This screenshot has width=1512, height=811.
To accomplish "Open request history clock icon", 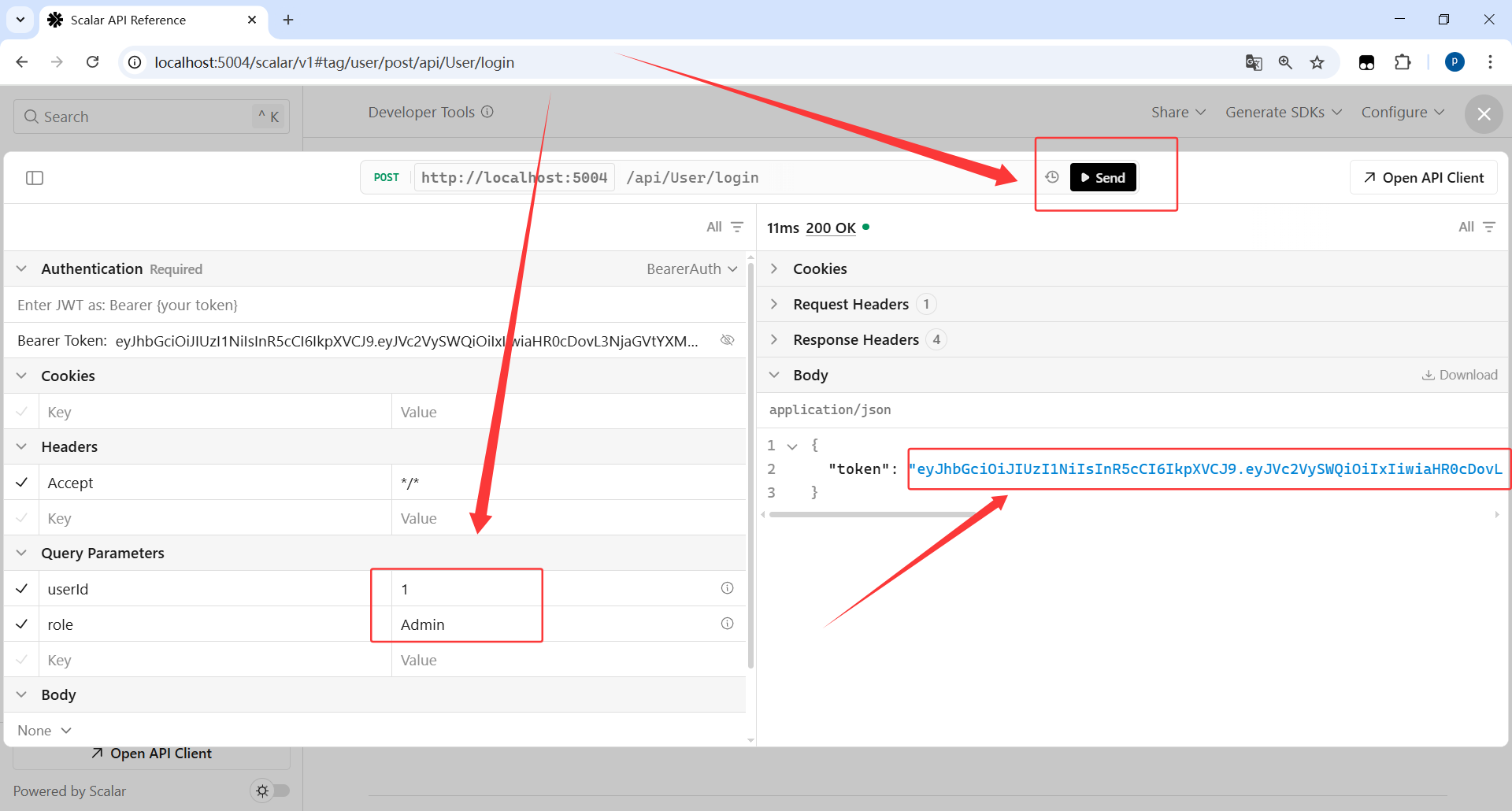I will pos(1052,177).
